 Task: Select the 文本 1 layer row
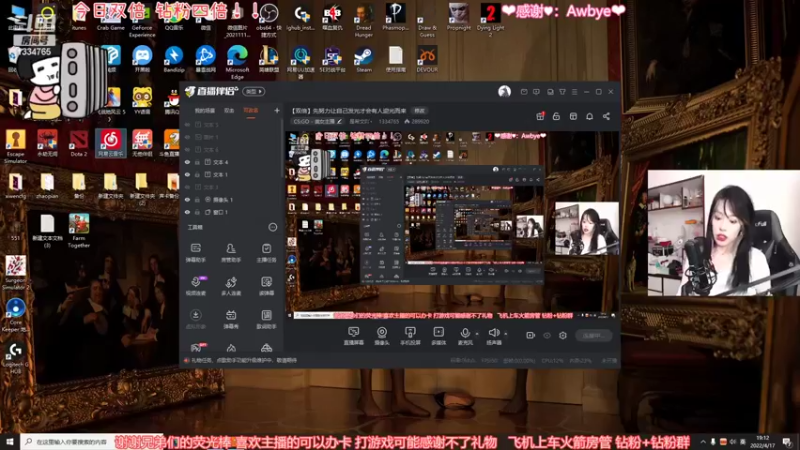click(x=232, y=174)
